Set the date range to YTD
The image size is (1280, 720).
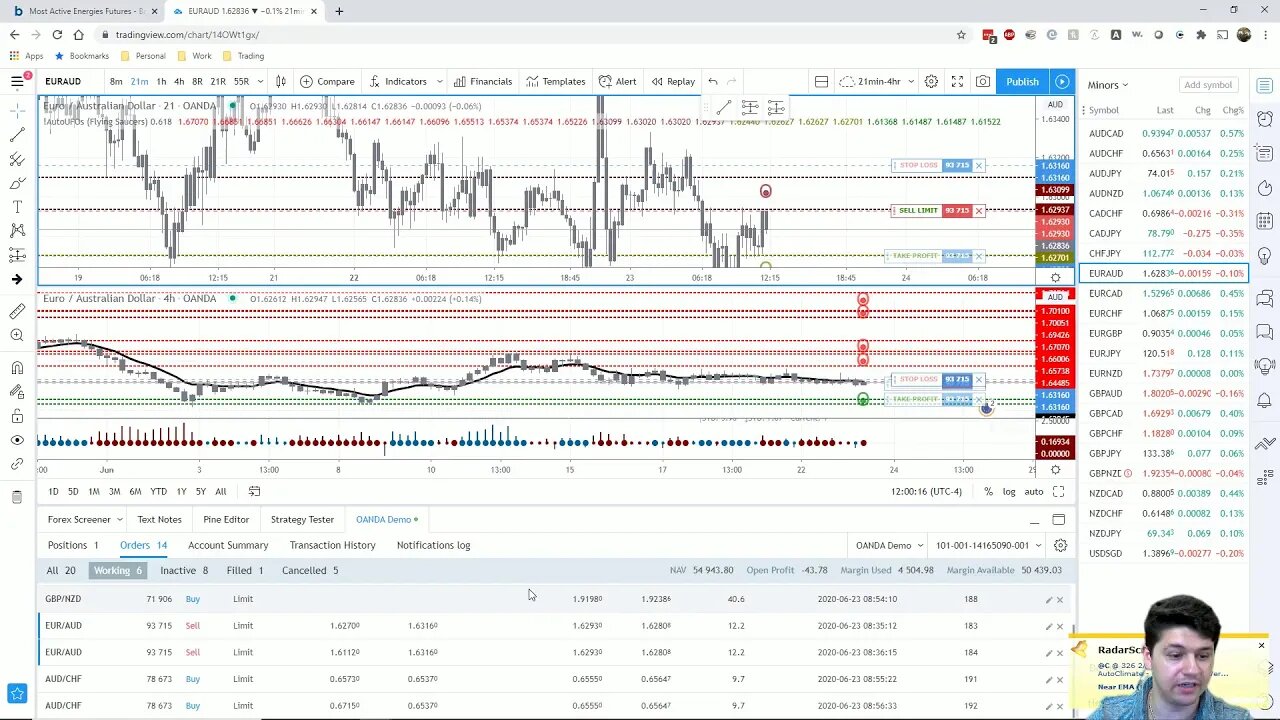click(158, 491)
